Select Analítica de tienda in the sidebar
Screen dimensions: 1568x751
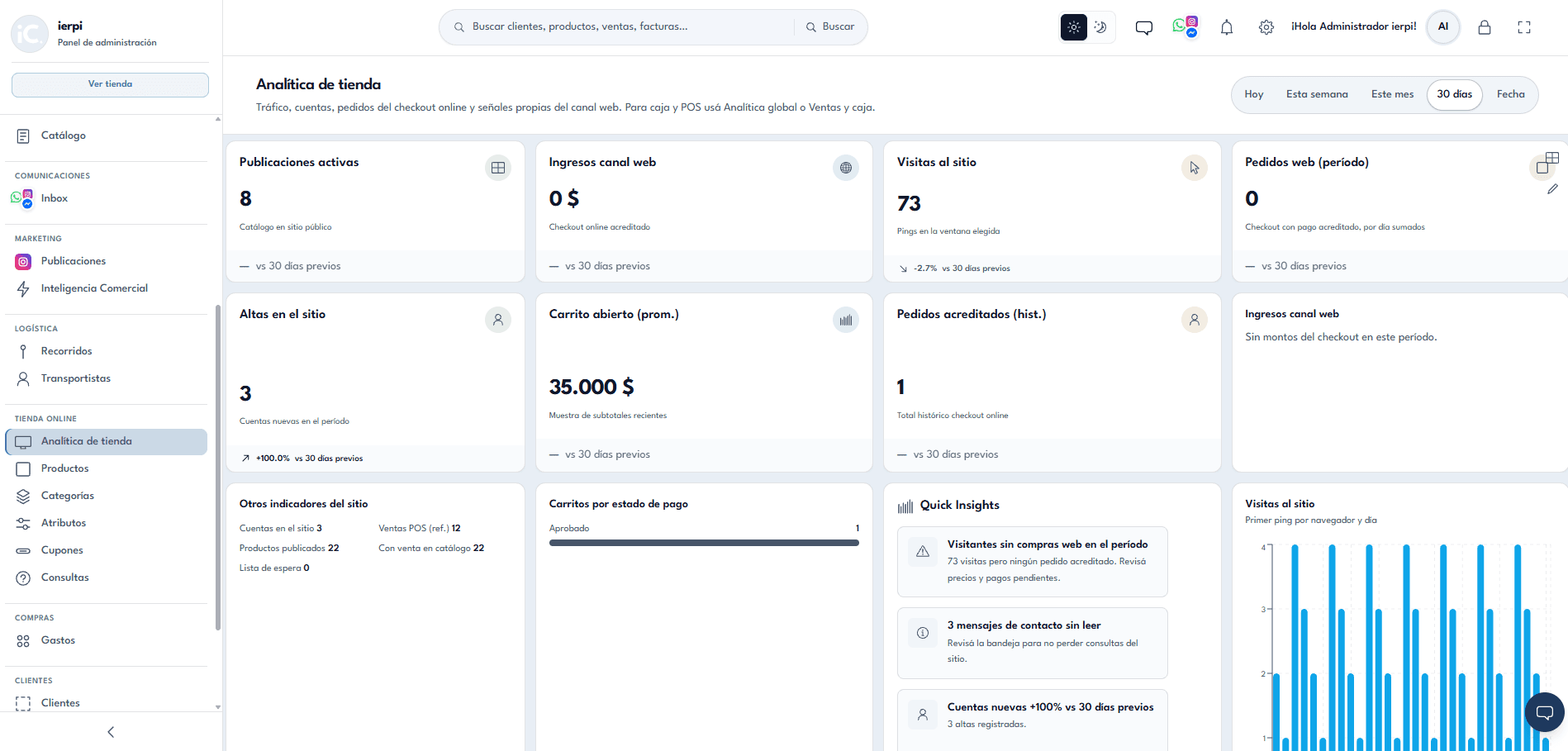point(107,441)
